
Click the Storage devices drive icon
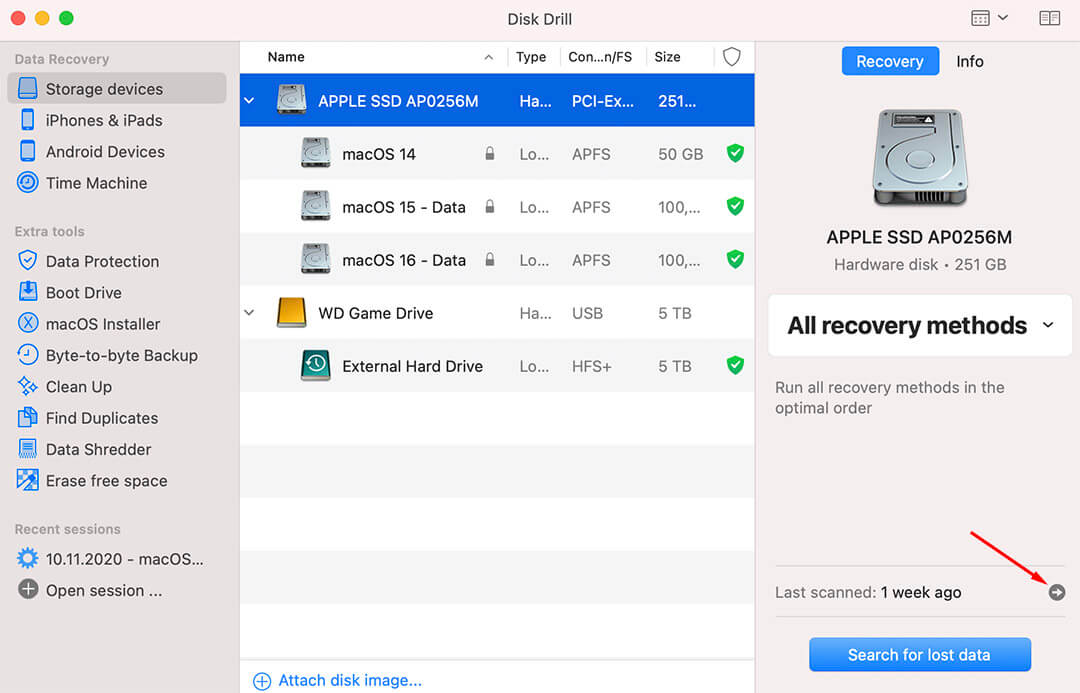click(x=28, y=88)
